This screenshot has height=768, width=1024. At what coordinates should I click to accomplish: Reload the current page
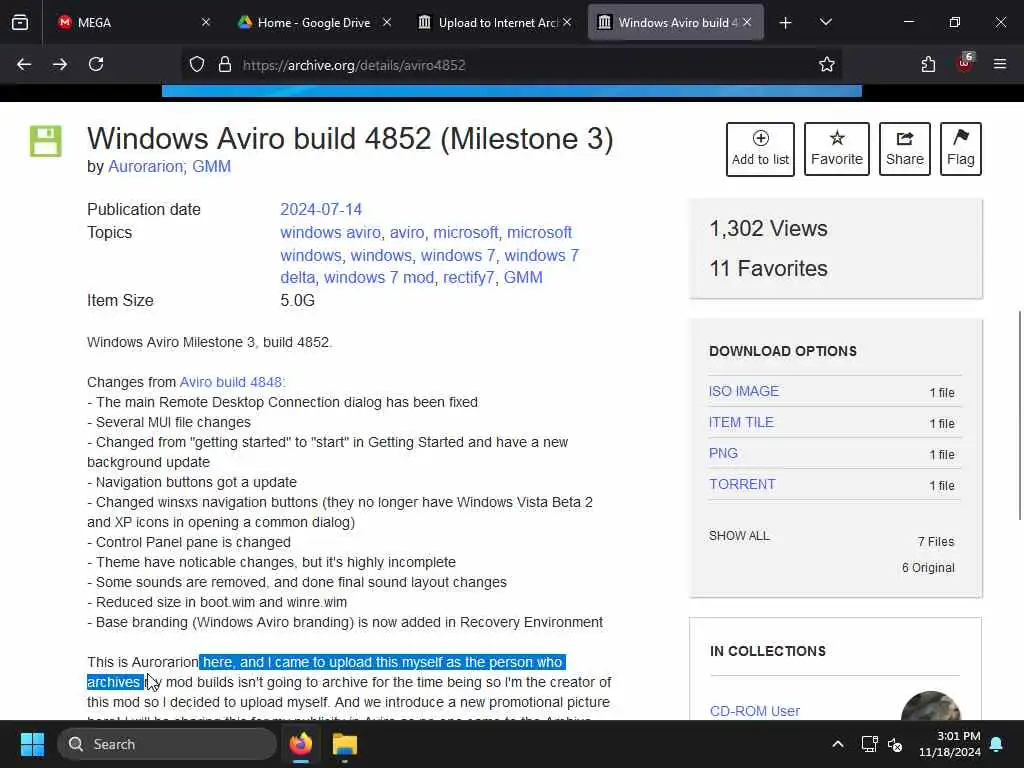[x=96, y=64]
